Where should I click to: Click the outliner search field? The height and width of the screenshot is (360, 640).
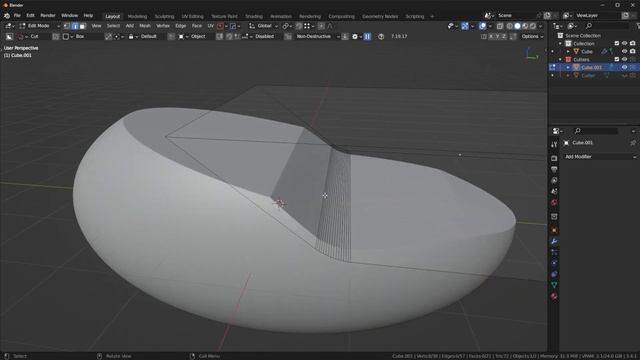[607, 26]
